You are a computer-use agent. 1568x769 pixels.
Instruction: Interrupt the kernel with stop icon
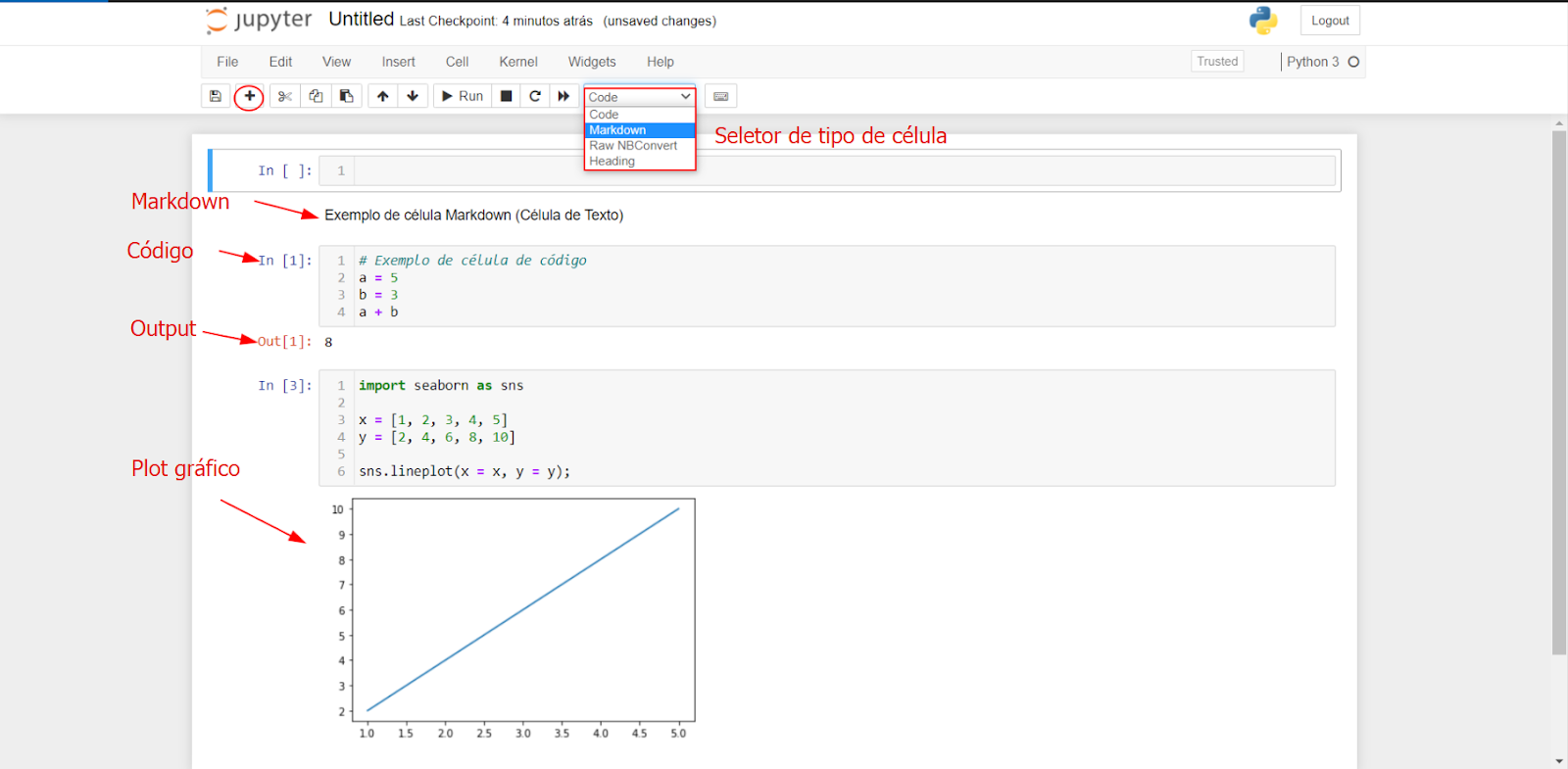pos(506,96)
